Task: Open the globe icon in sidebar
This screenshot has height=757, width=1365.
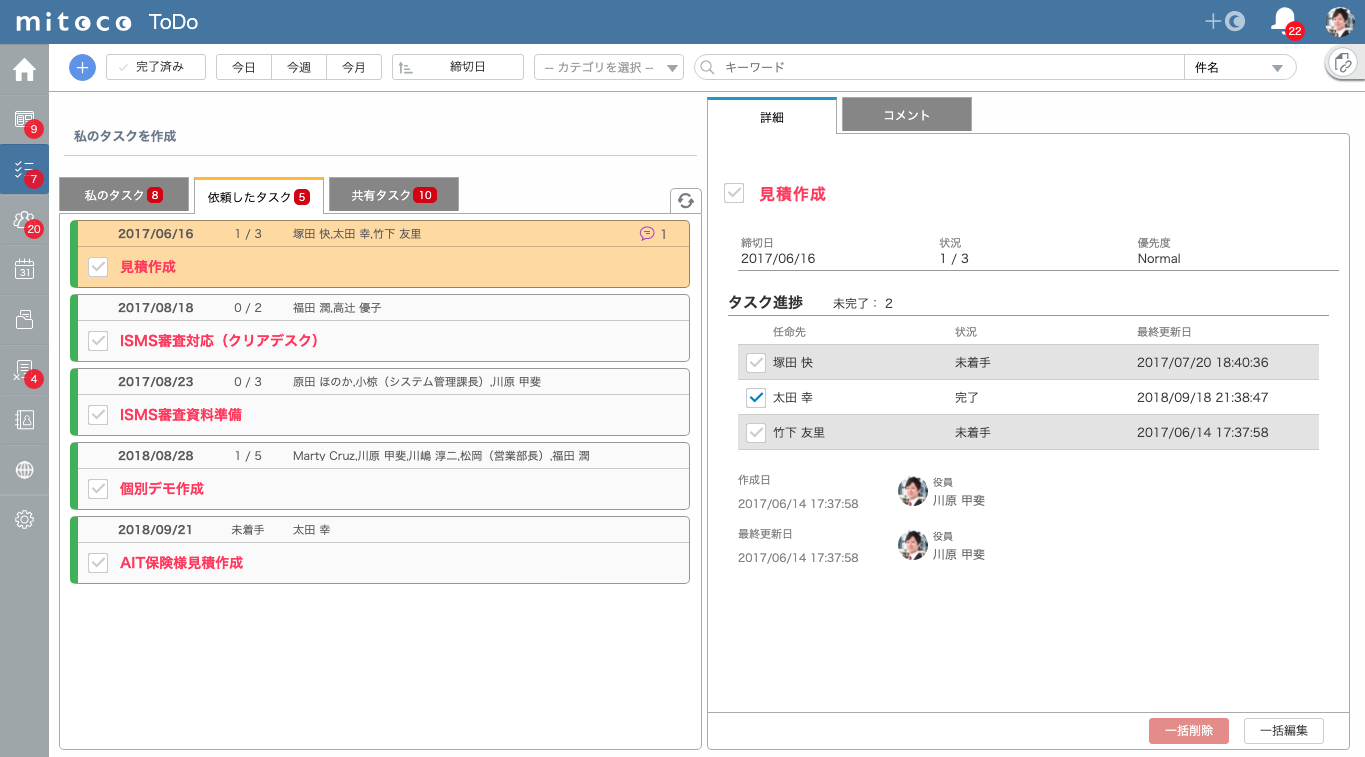Action: (24, 469)
